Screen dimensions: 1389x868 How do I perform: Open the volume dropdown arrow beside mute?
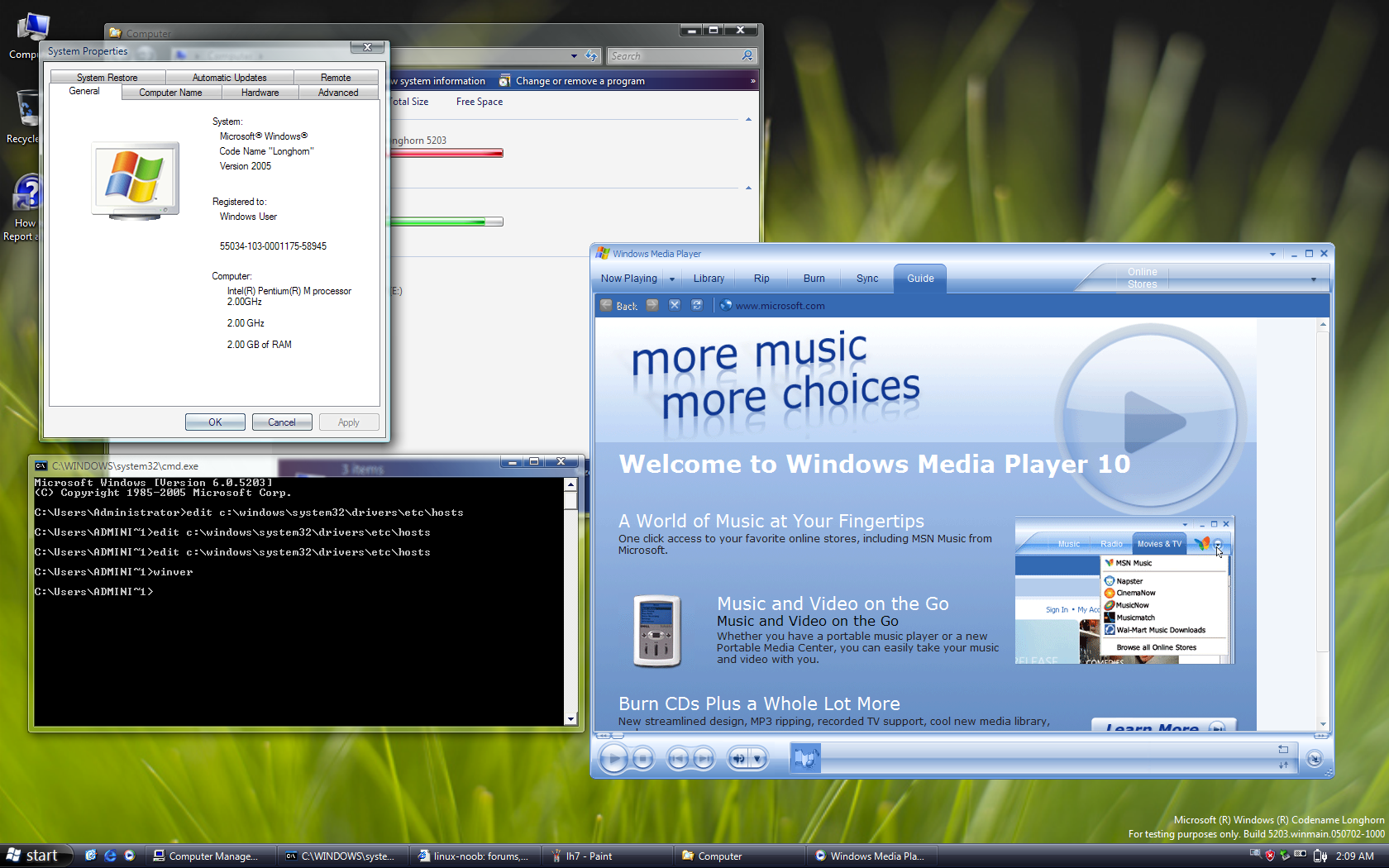pos(757,758)
